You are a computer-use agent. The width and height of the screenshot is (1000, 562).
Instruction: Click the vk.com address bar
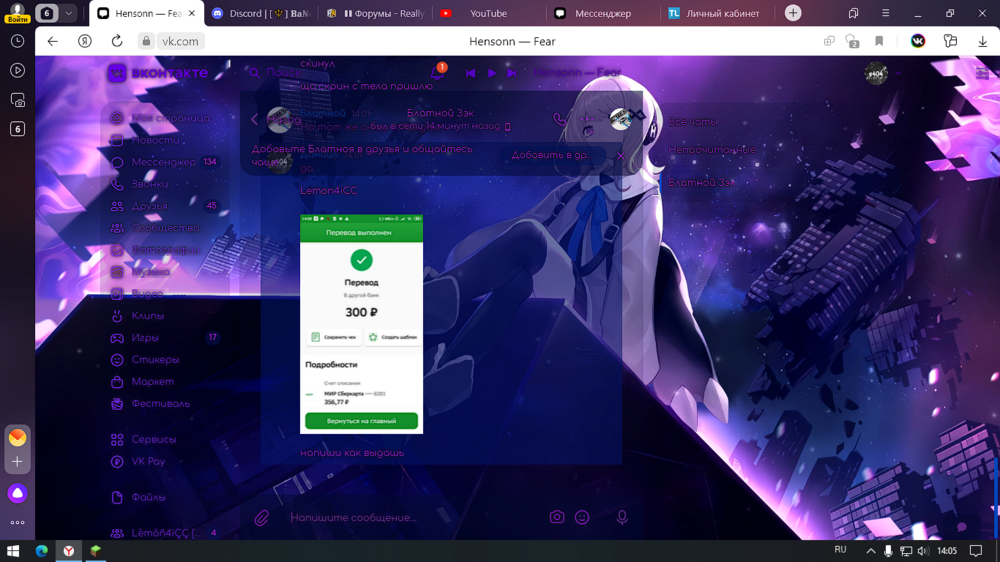click(x=180, y=41)
